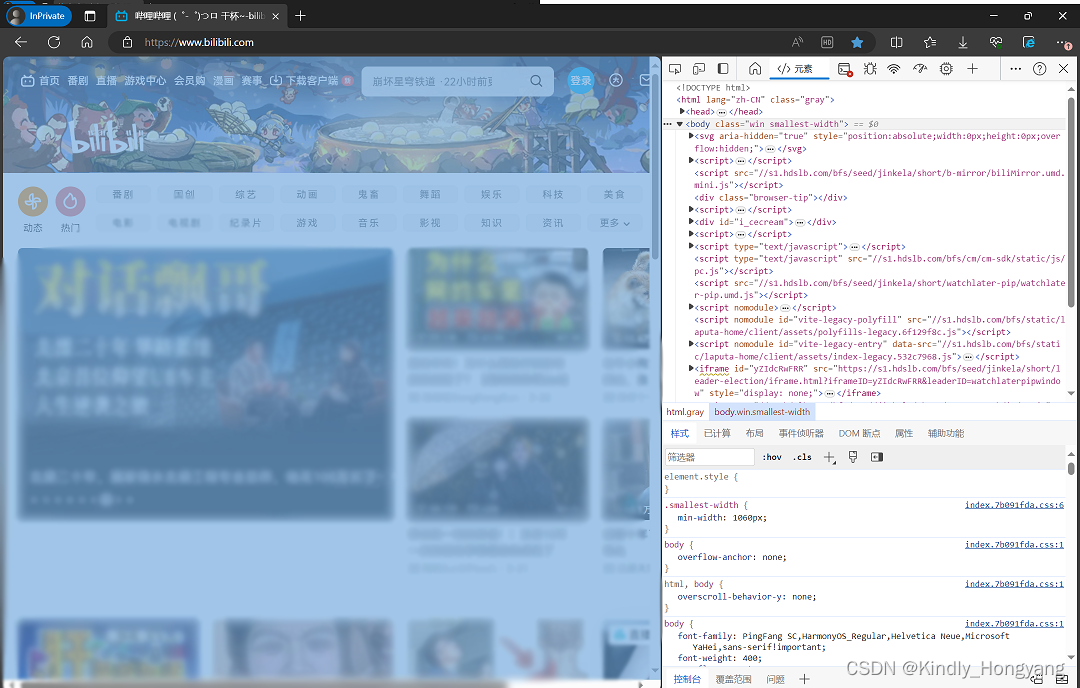The image size is (1080, 688).
Task: Toggle computed styles sidebar icon
Action: [x=877, y=457]
